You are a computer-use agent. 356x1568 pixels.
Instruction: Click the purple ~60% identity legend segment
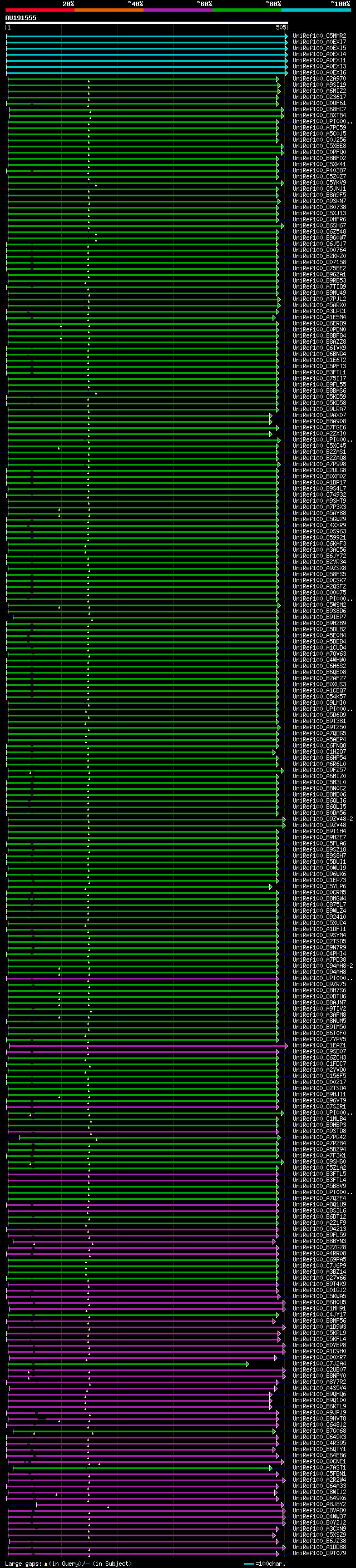(179, 10)
